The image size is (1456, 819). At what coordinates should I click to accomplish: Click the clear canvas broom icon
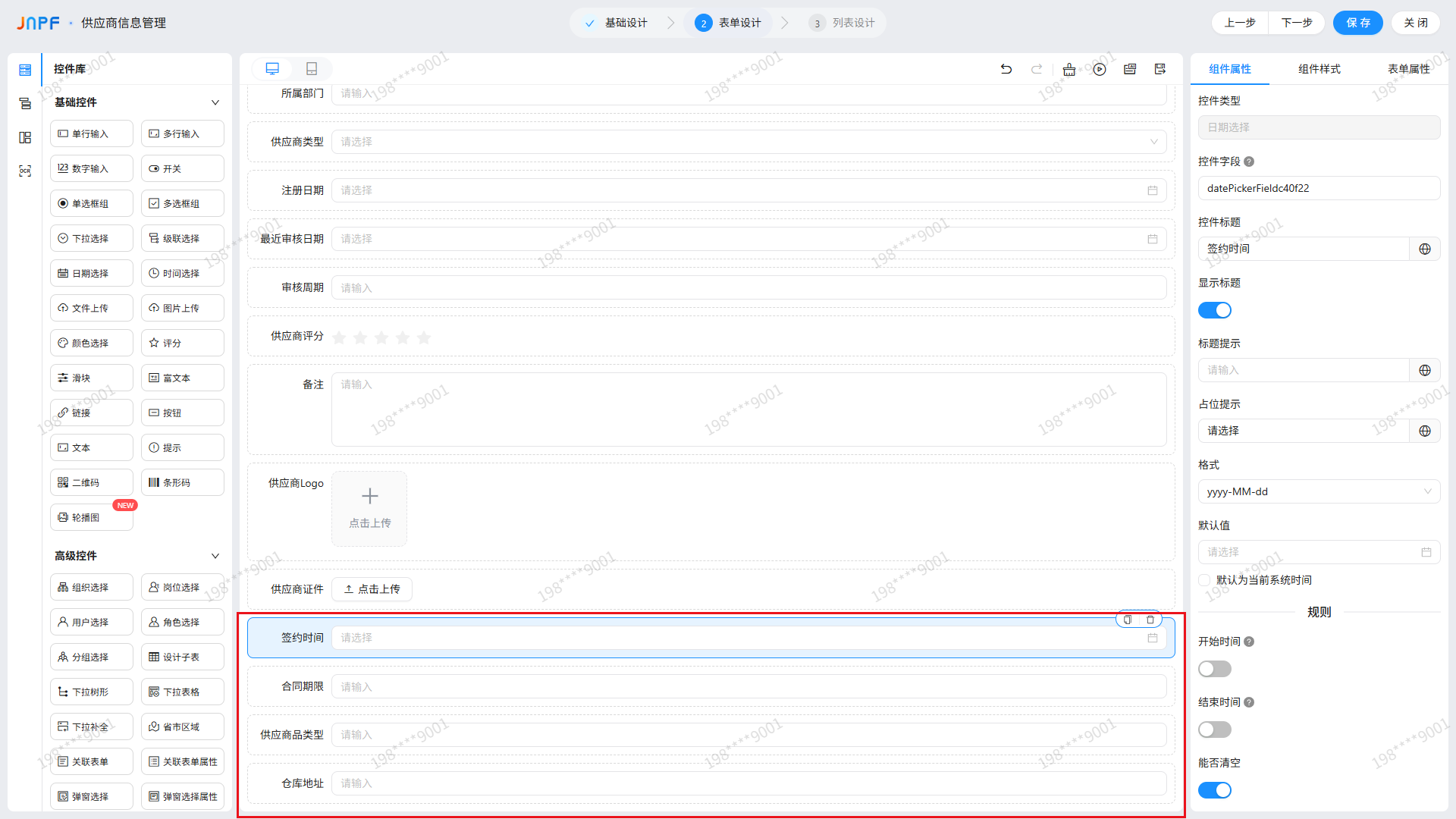(1069, 69)
